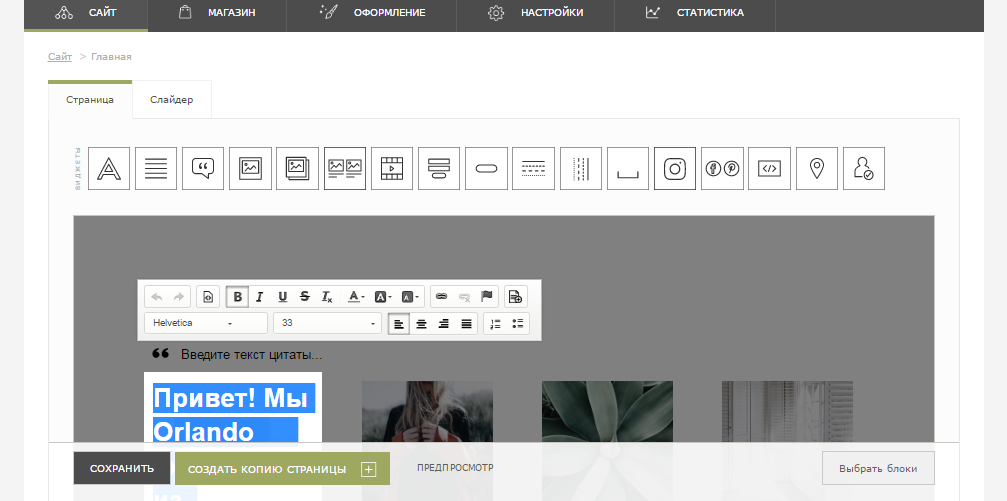Add a vertical divider columns widget

581,168
